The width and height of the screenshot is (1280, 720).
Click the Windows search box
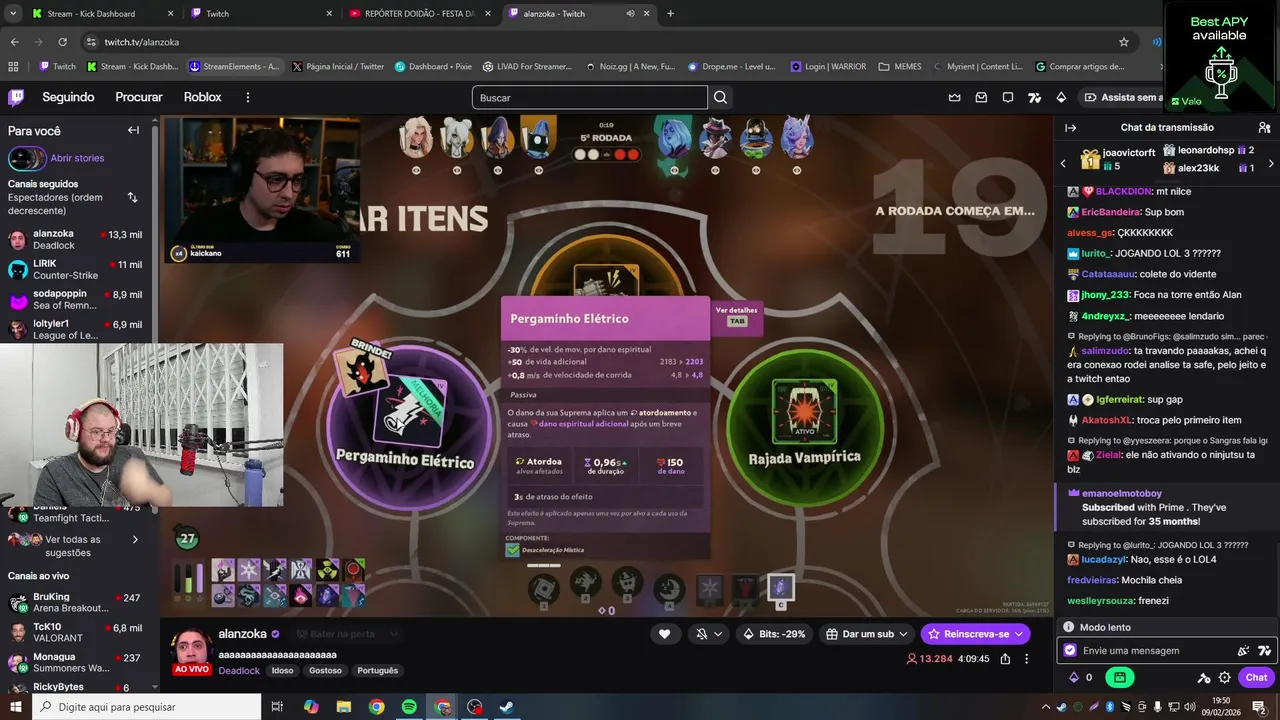click(146, 707)
